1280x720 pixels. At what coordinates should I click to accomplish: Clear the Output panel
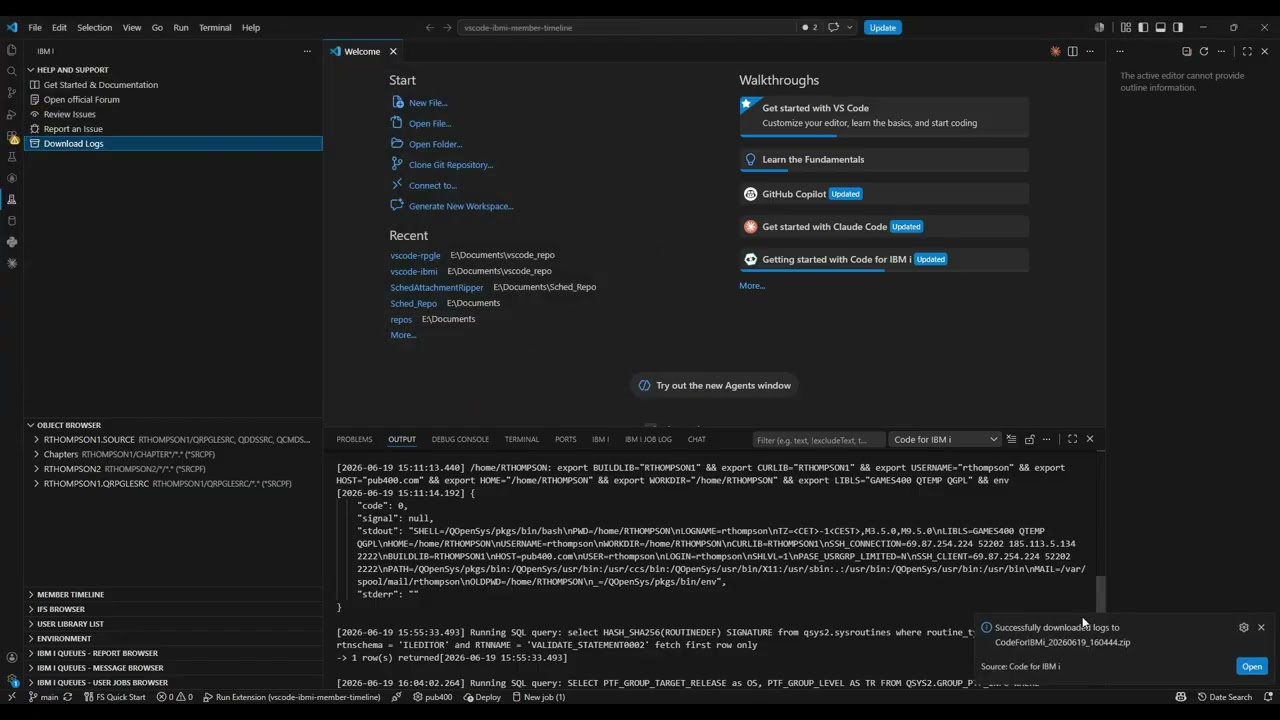click(x=1012, y=439)
